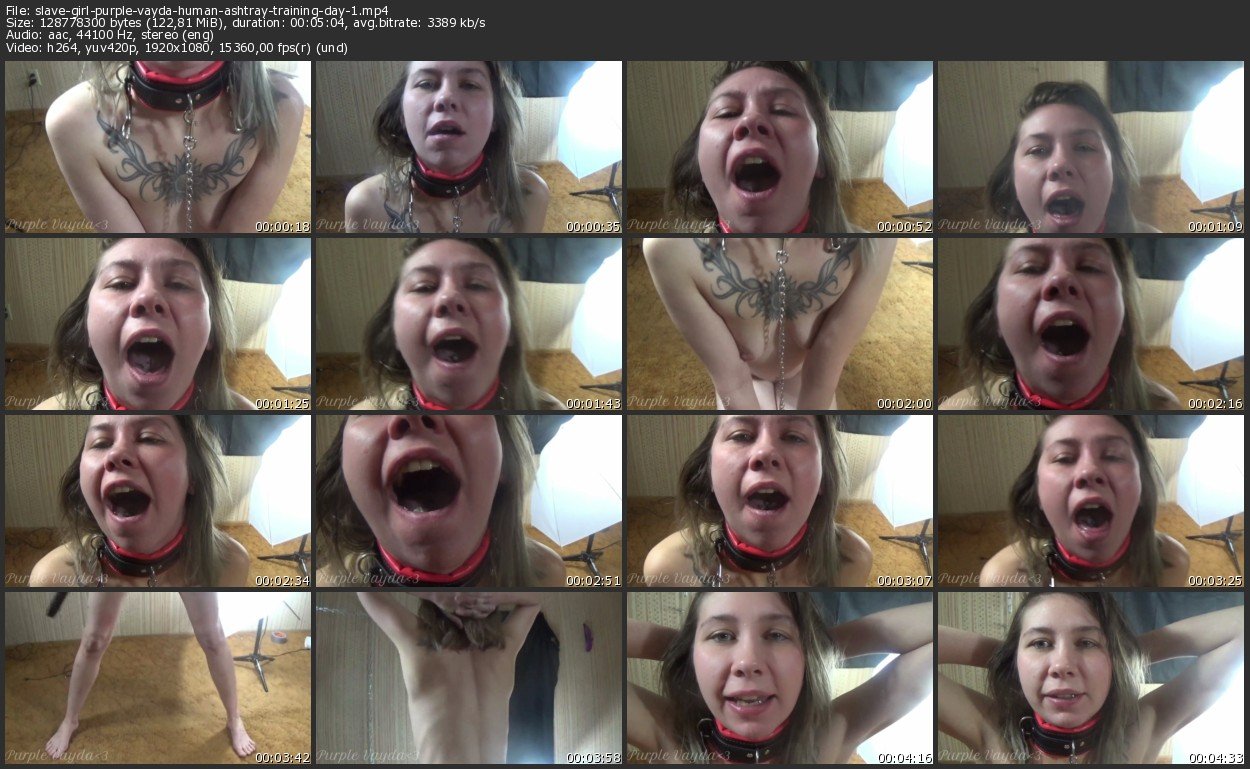Open the frame marked 00:03:25
This screenshot has width=1250, height=769.
[1091, 501]
